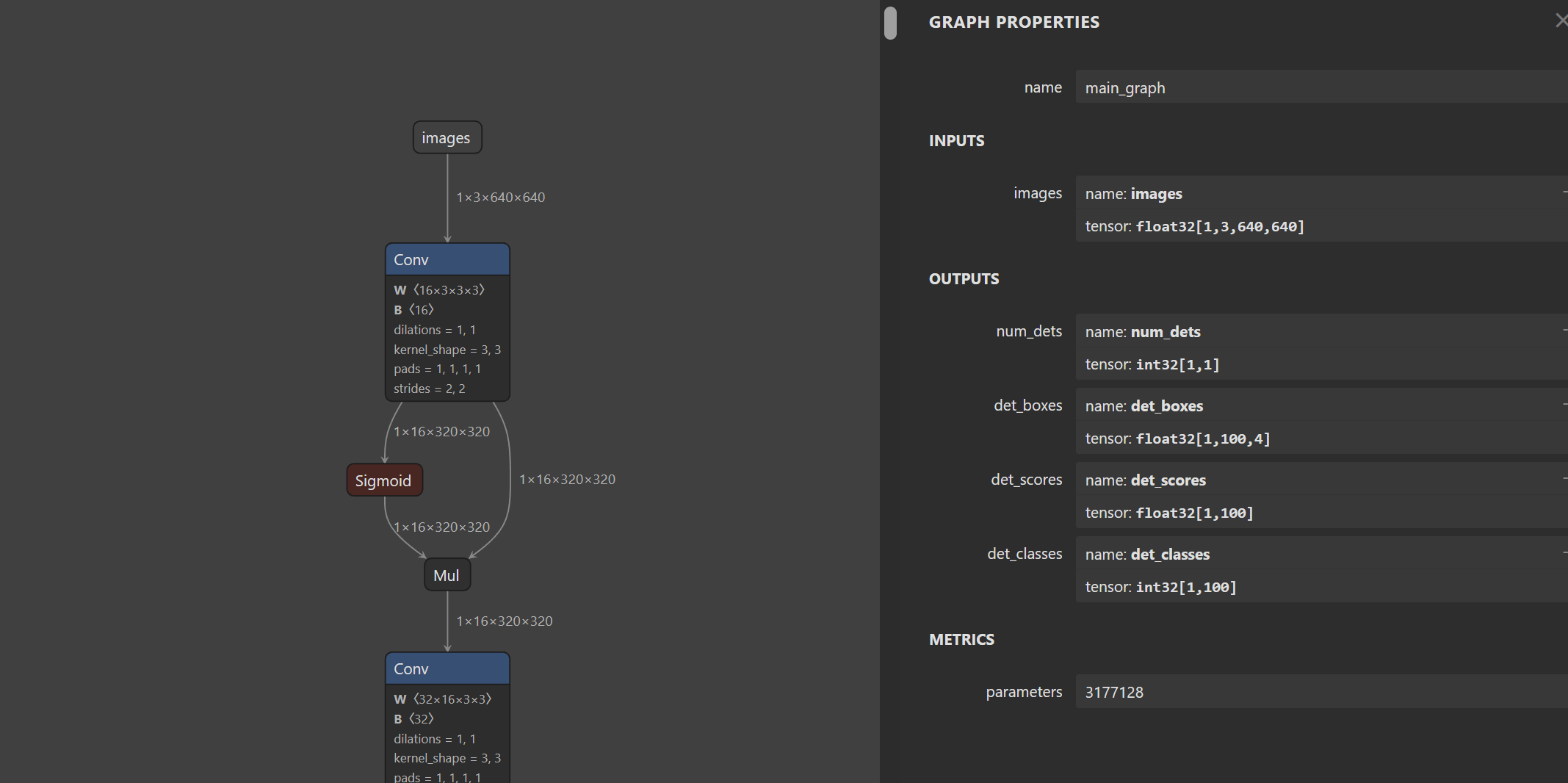
Task: Select the first Conv node header
Action: tap(447, 259)
